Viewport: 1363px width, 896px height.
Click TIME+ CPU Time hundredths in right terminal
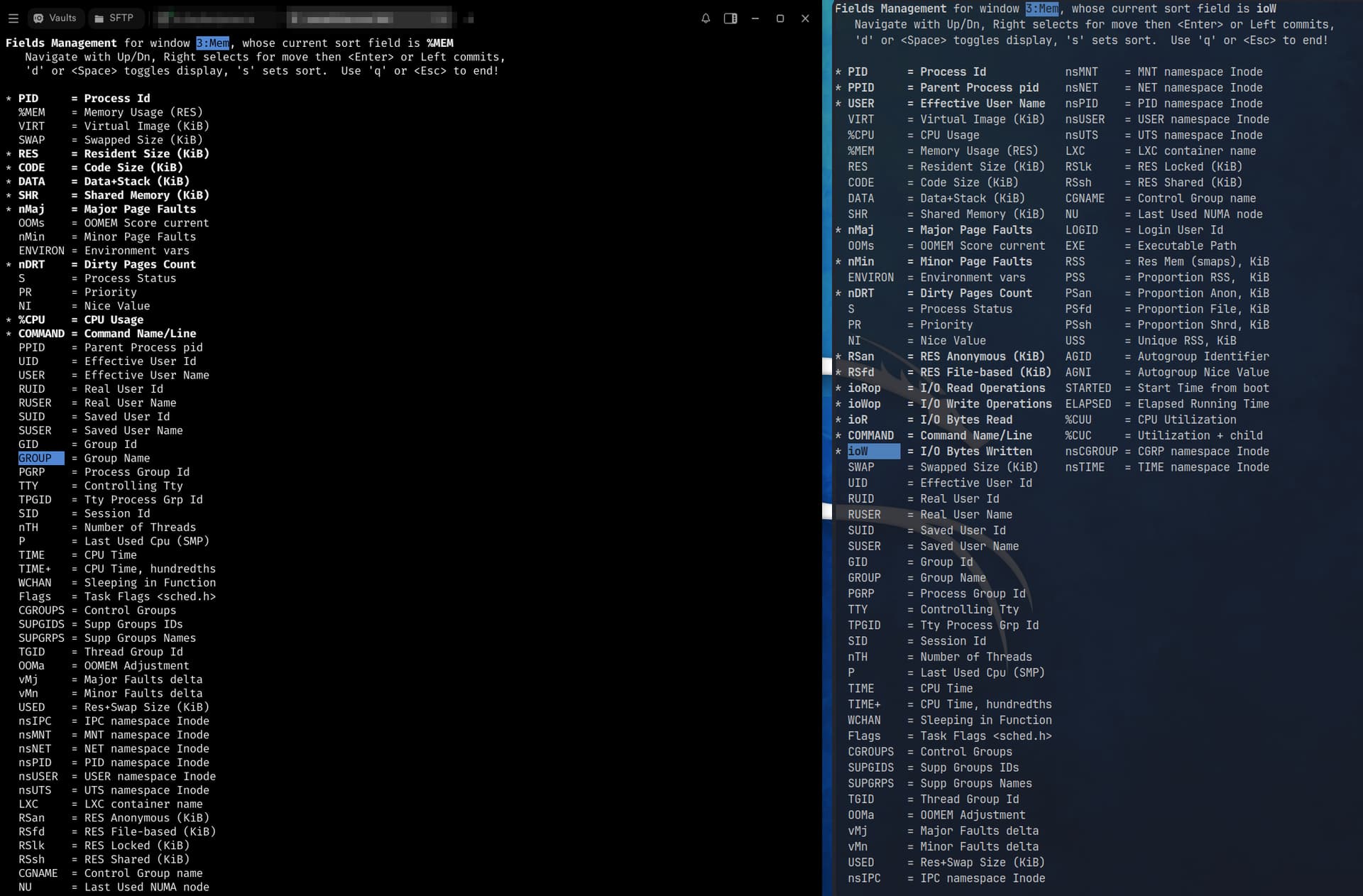coord(950,704)
